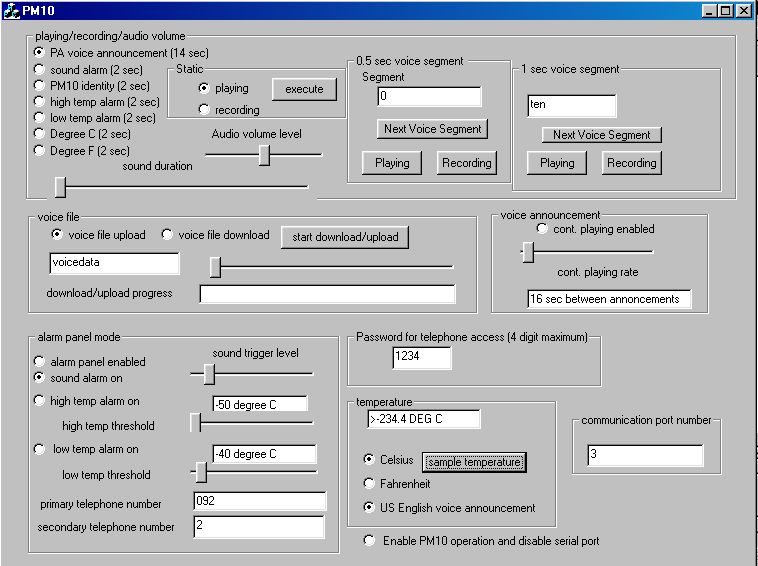Click the temperature reading field

tap(423, 419)
